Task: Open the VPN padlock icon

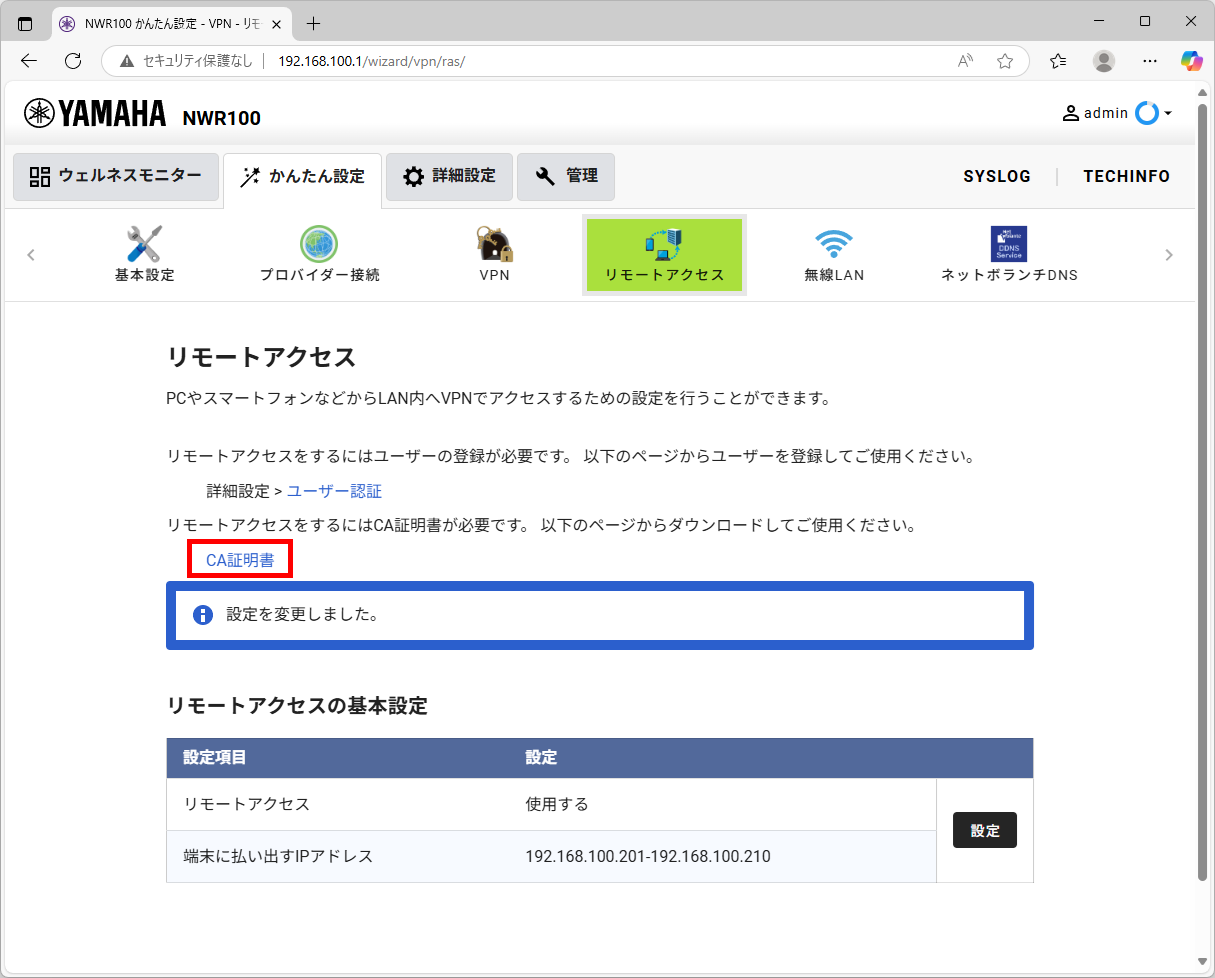Action: coord(494,243)
